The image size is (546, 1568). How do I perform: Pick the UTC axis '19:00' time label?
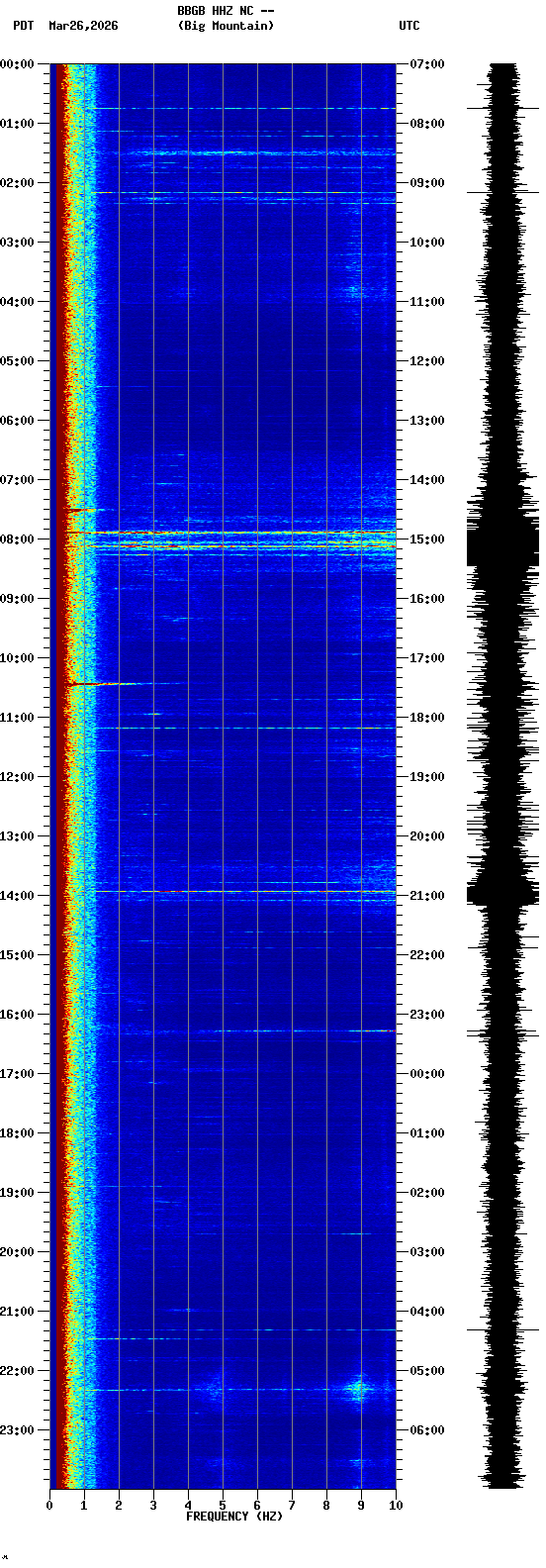427,777
